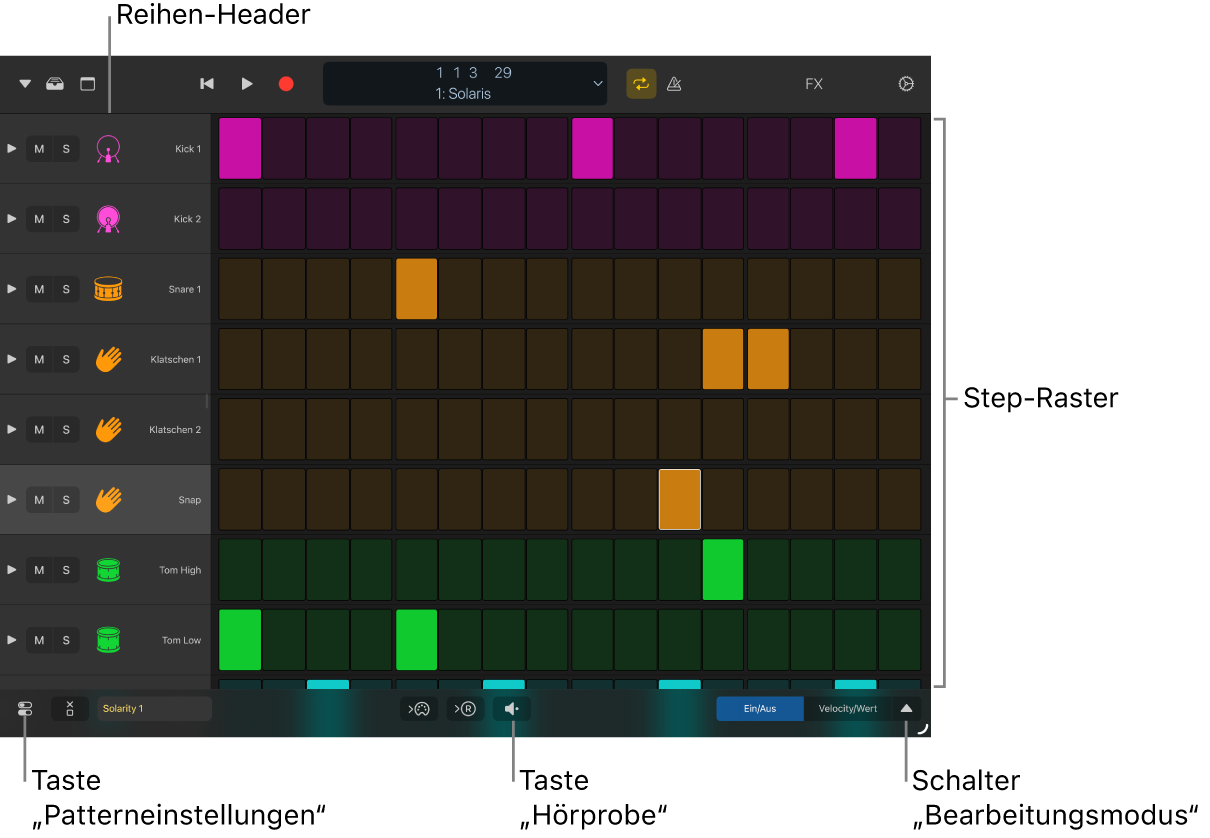This screenshot has width=1210, height=838.
Task: Select the Ein/Aus edit mode
Action: tap(759, 708)
